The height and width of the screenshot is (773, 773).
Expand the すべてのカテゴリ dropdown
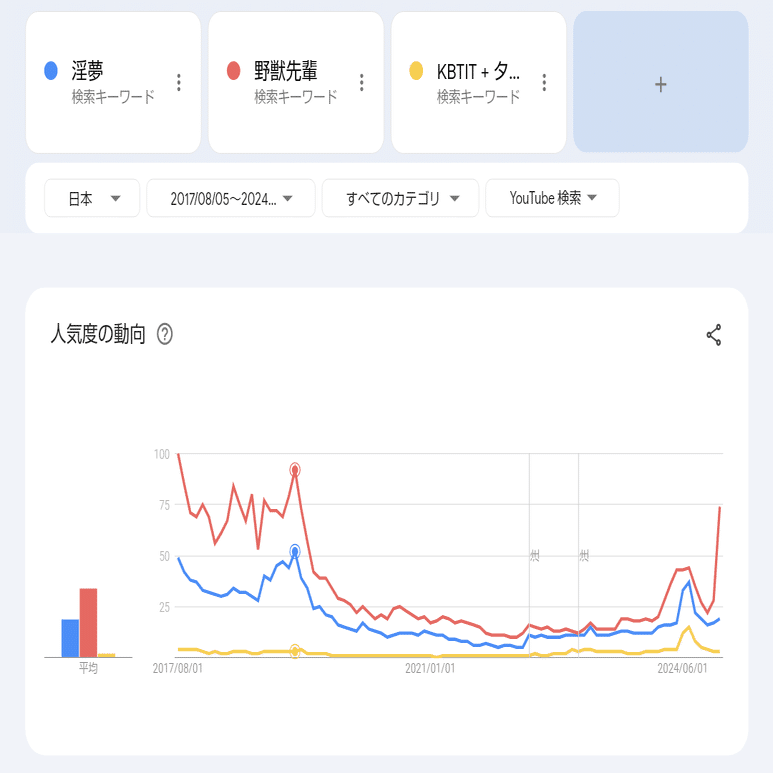point(400,198)
